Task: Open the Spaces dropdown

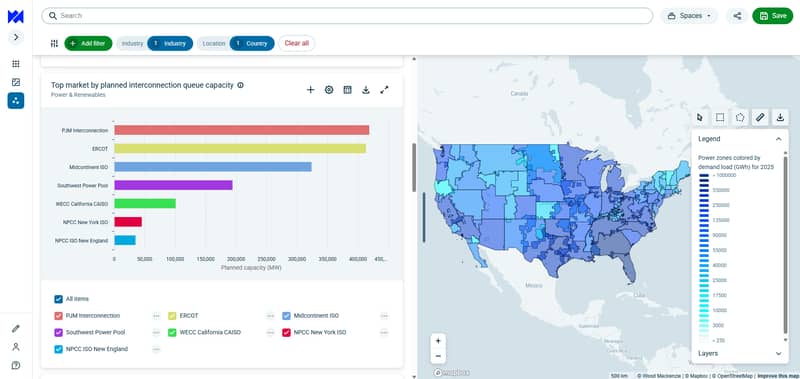Action: (x=689, y=16)
